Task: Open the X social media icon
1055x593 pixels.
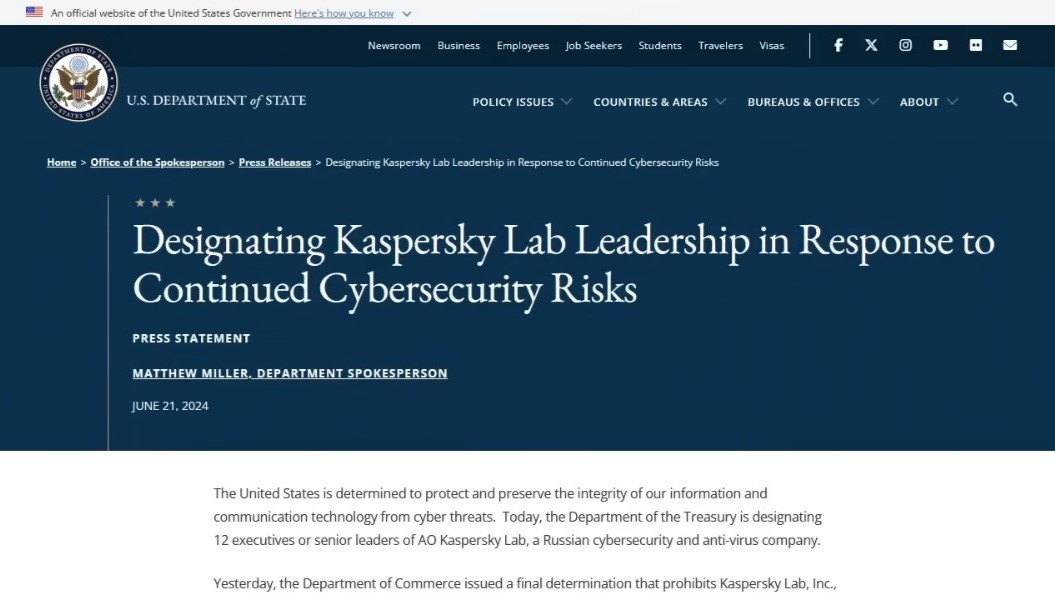Action: click(x=871, y=45)
